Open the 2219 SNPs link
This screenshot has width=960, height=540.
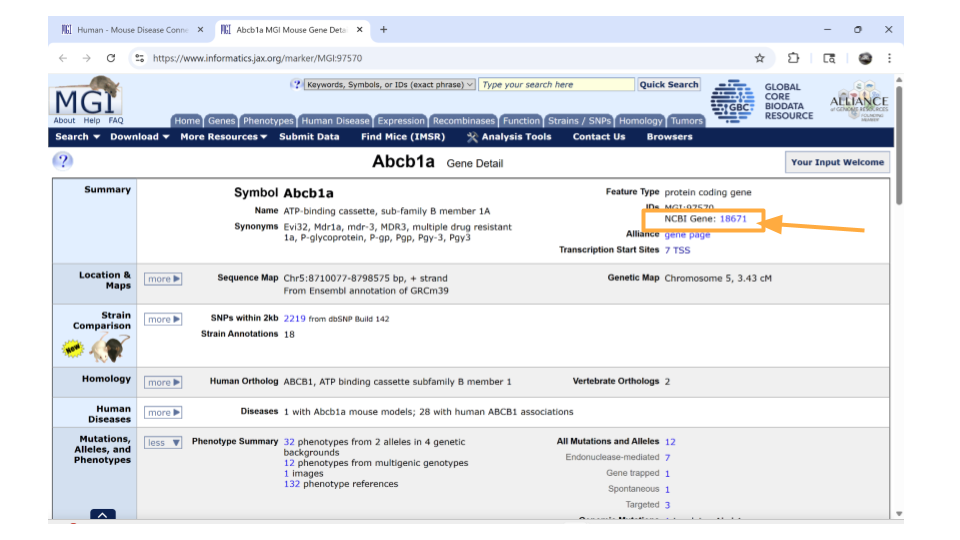[x=294, y=318]
